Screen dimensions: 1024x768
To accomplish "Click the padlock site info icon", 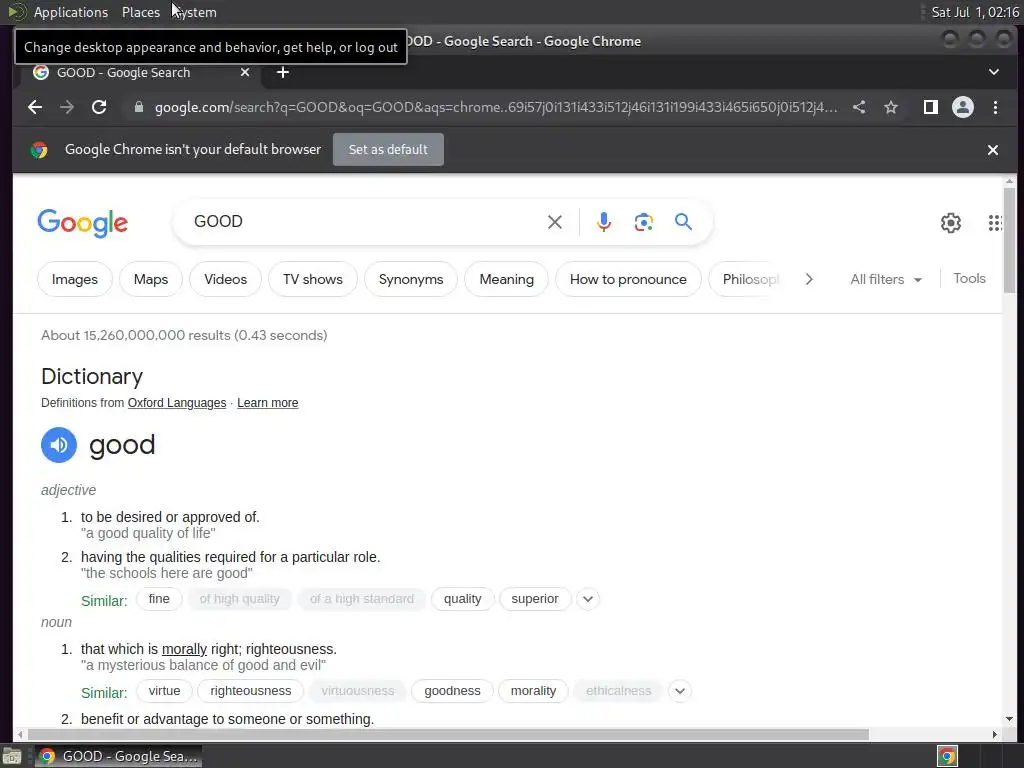I will [x=138, y=107].
